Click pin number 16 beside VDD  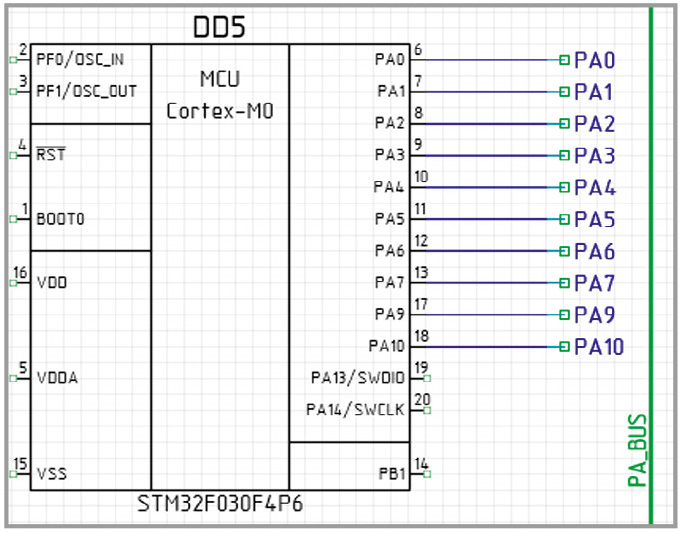pyautogui.click(x=20, y=272)
